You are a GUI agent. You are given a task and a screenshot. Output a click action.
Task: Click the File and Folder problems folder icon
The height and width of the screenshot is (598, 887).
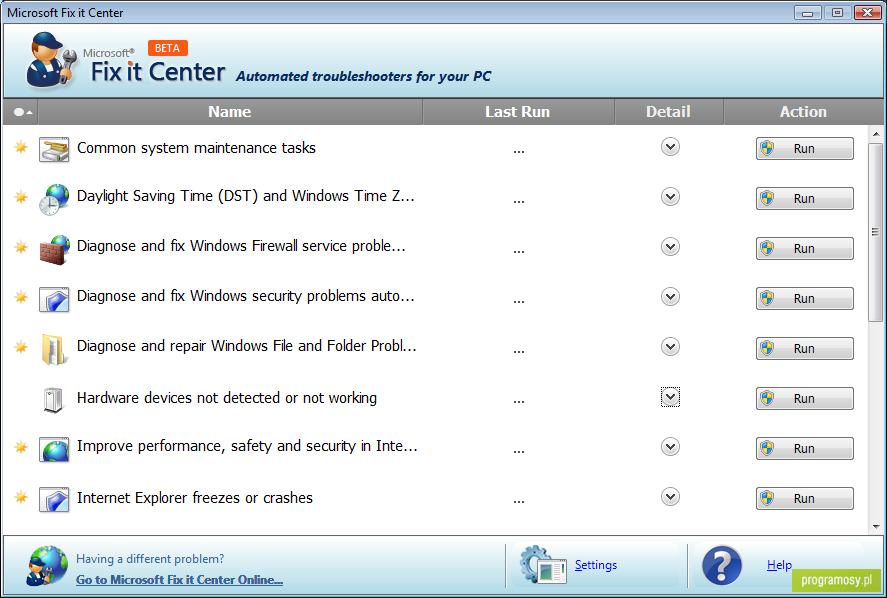(53, 349)
